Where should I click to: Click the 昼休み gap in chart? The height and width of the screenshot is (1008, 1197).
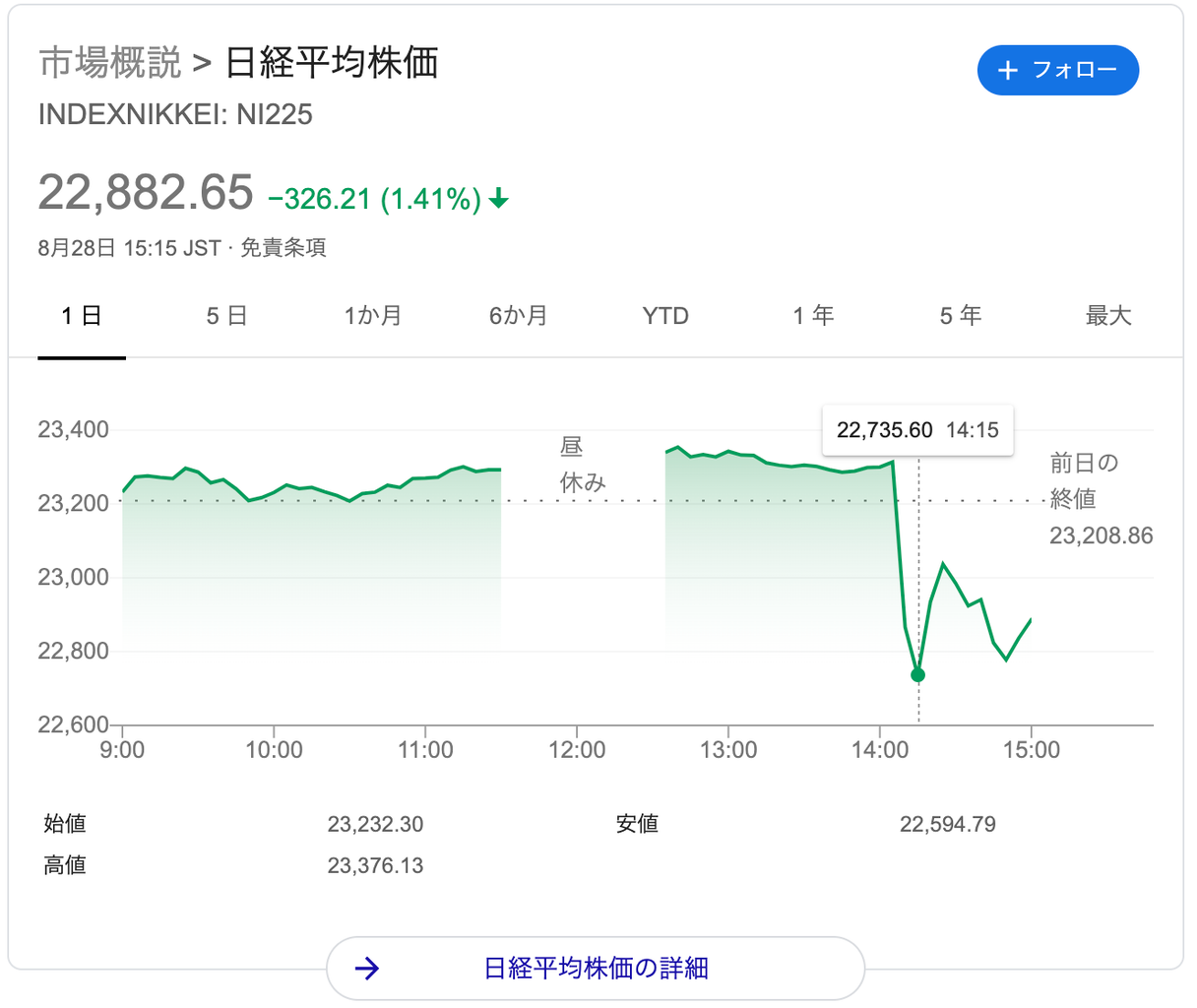pos(583,465)
